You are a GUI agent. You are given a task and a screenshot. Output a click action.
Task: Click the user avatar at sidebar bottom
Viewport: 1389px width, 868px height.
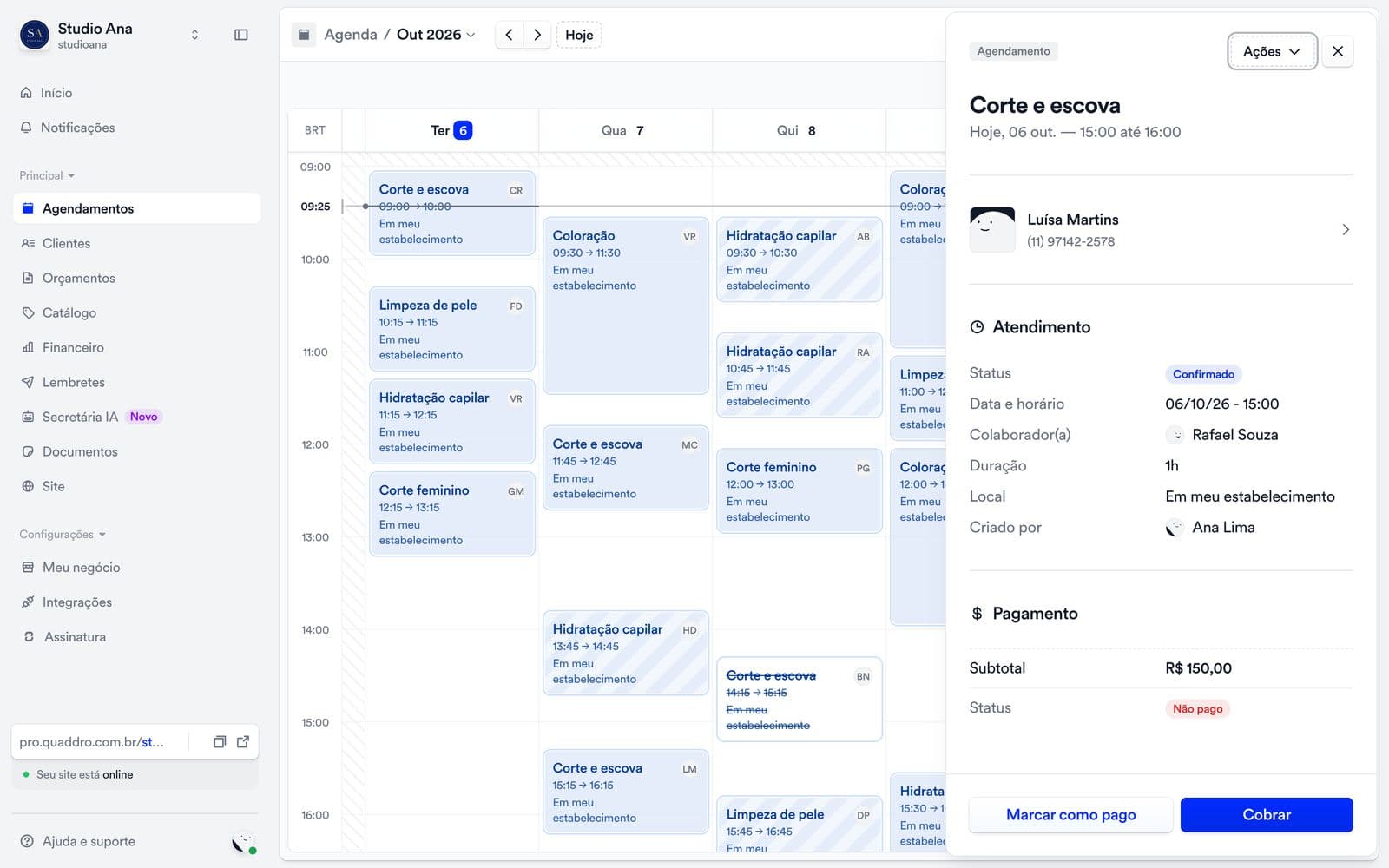click(x=243, y=842)
